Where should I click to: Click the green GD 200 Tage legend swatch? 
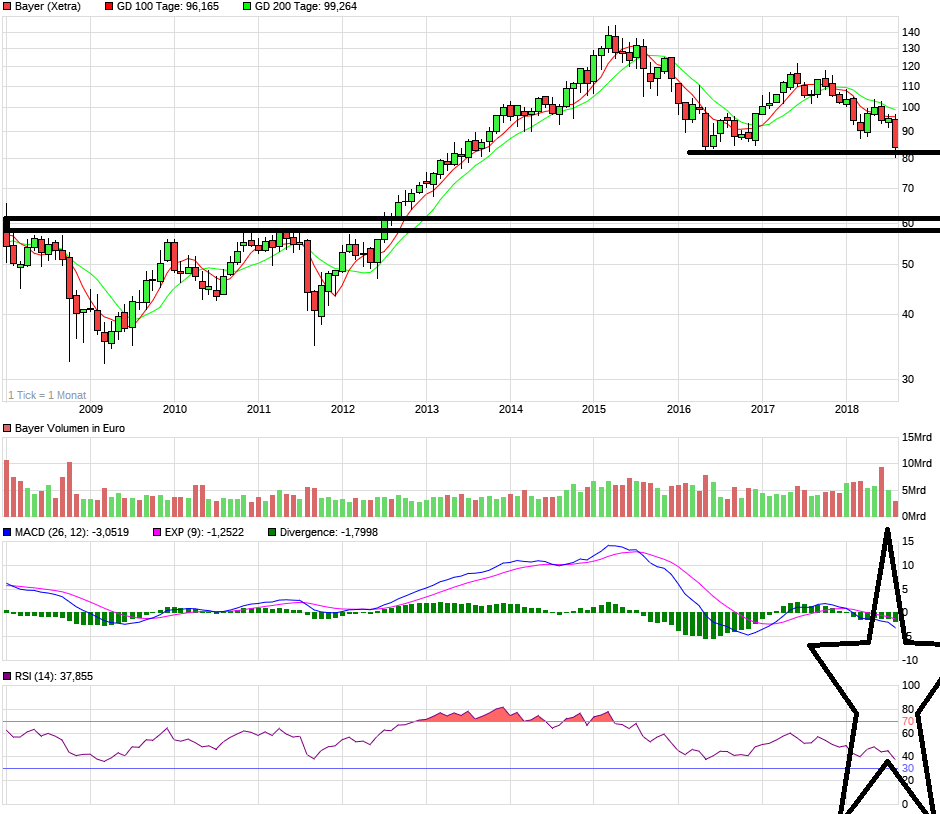tap(247, 7)
